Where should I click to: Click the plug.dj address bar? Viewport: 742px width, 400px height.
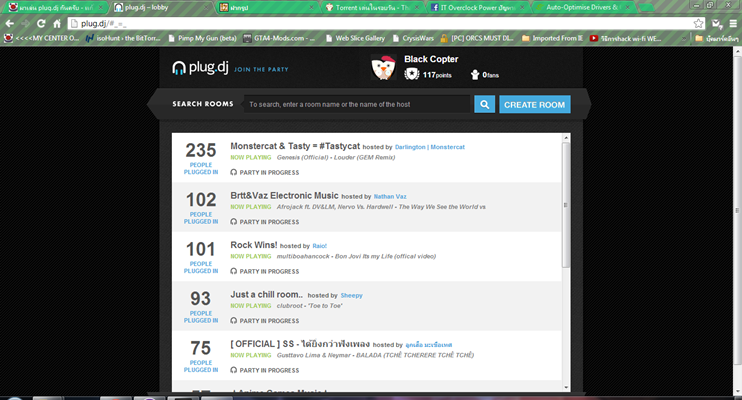point(386,23)
